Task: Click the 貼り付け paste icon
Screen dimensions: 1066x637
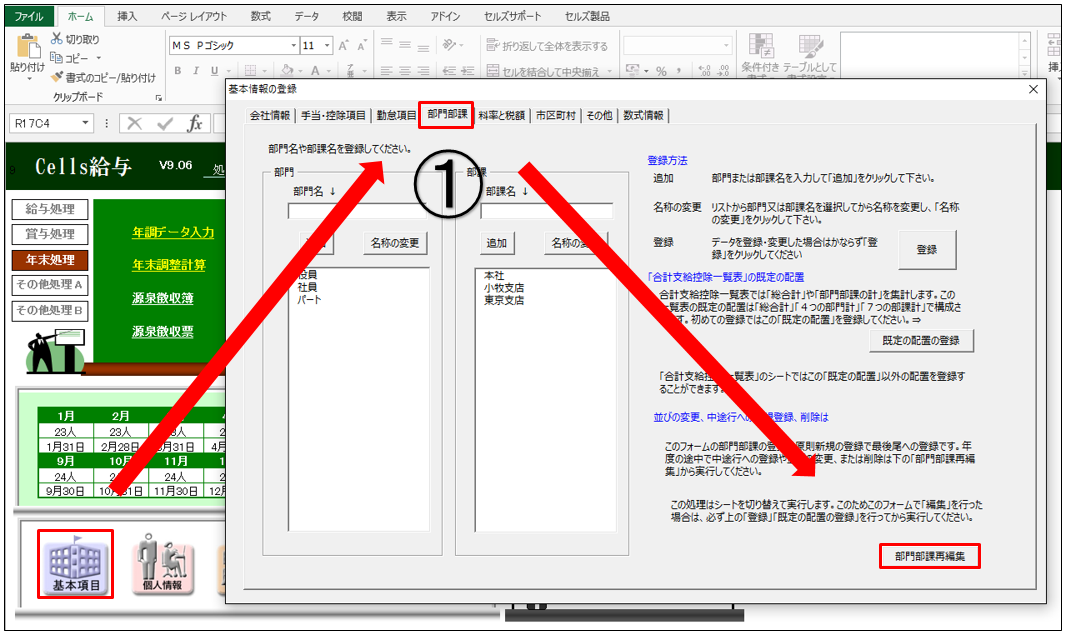Action: [x=27, y=46]
